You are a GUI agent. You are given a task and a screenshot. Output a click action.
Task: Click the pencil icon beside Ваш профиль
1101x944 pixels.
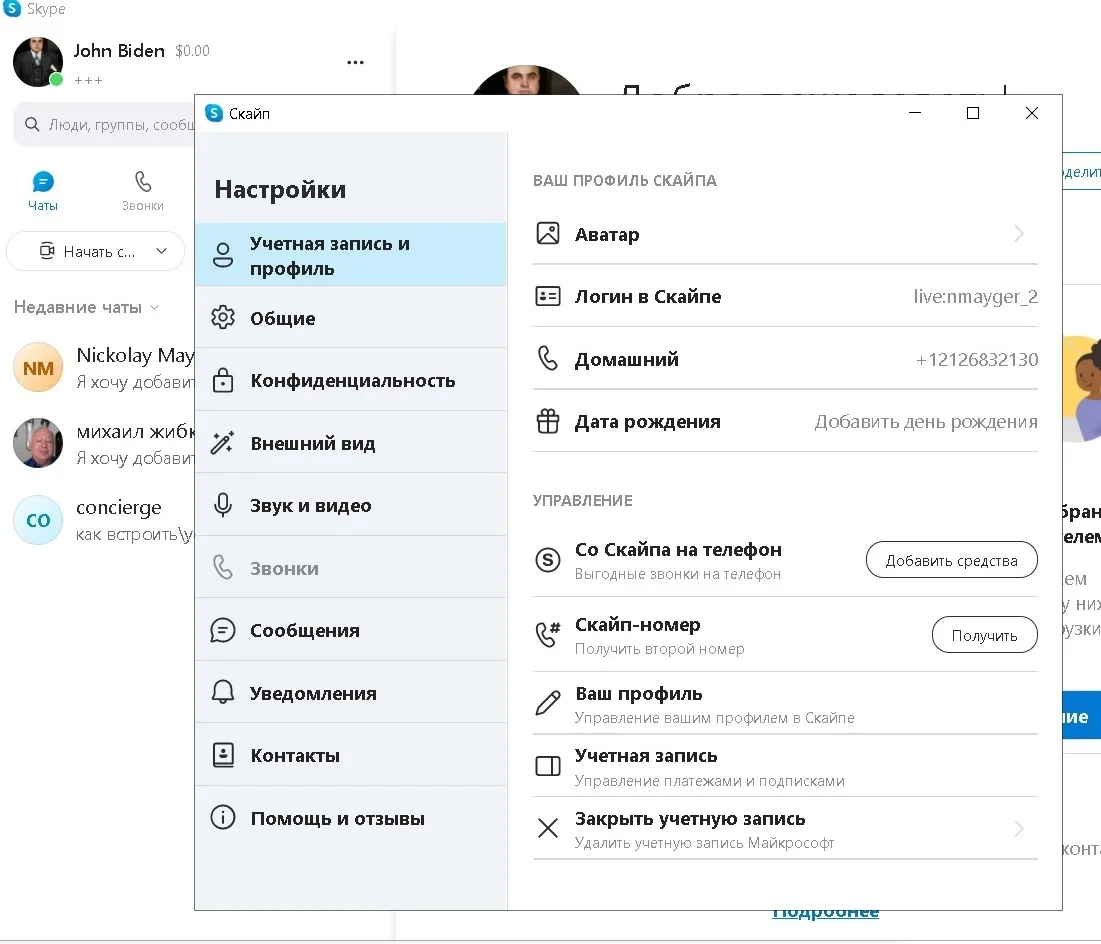point(548,702)
